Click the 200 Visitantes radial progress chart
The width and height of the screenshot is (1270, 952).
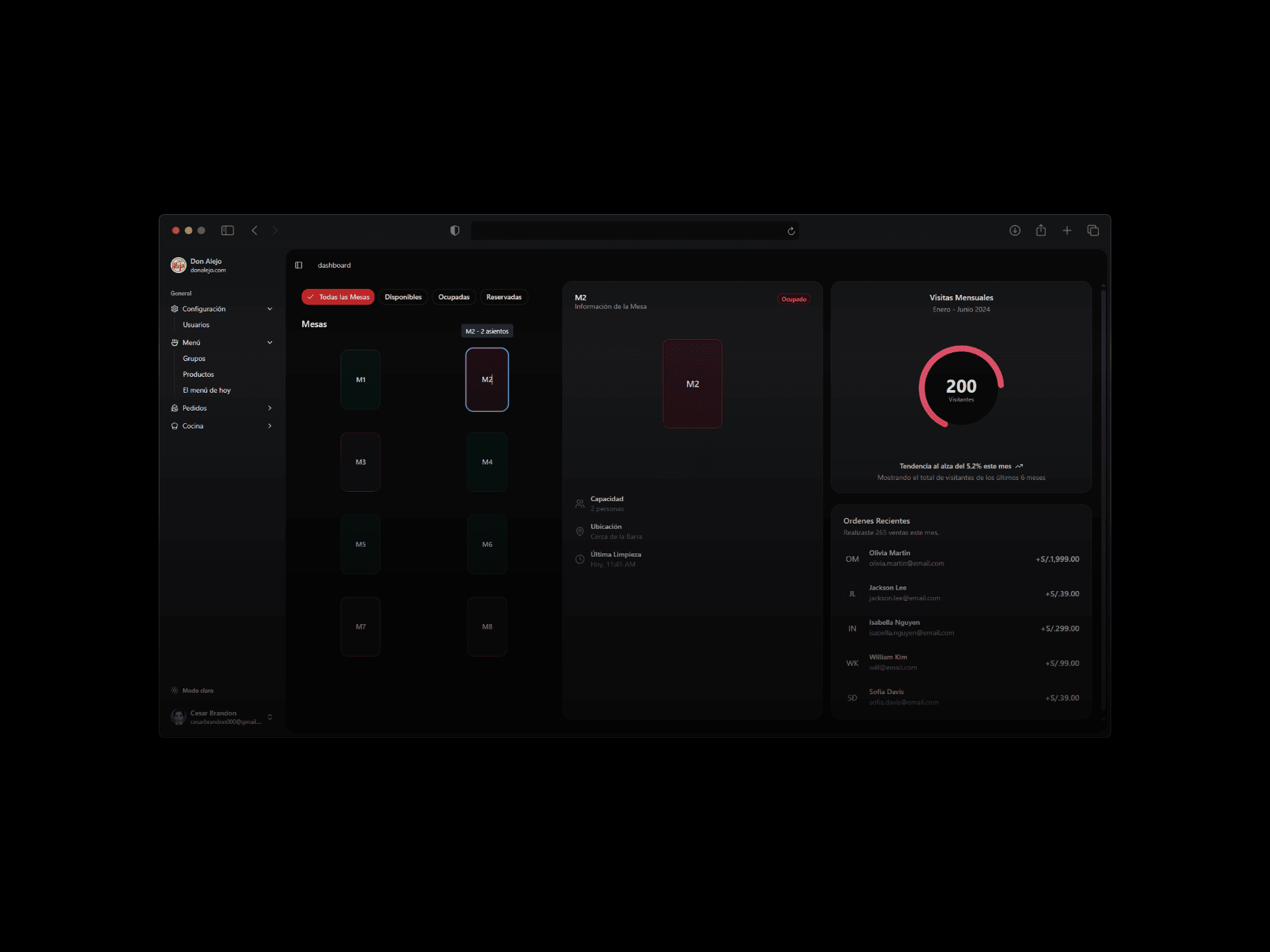pyautogui.click(x=960, y=387)
